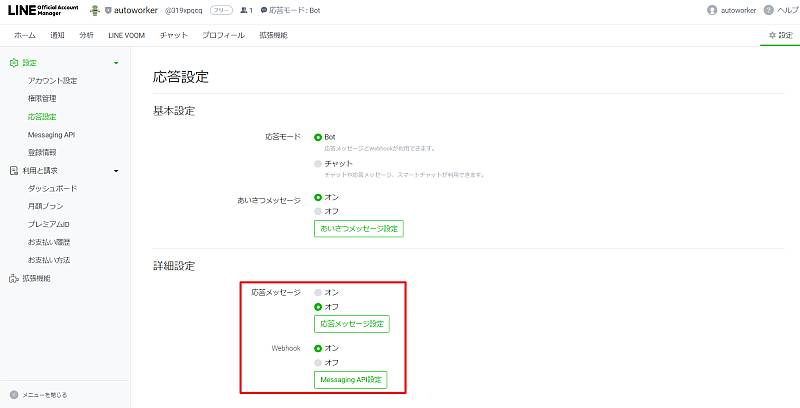The image size is (800, 408).
Task: Click the 設定 section gear icon in sidebar
Action: (14, 63)
